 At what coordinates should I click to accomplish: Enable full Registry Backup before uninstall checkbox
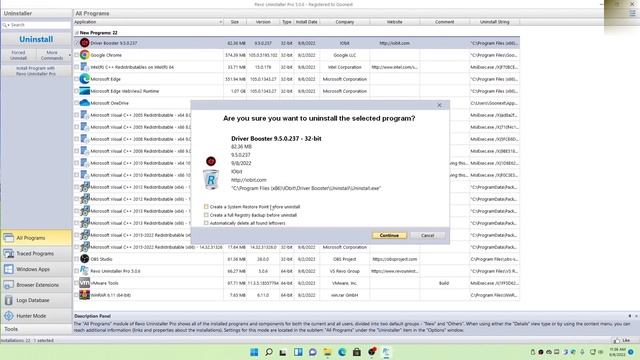click(206, 215)
